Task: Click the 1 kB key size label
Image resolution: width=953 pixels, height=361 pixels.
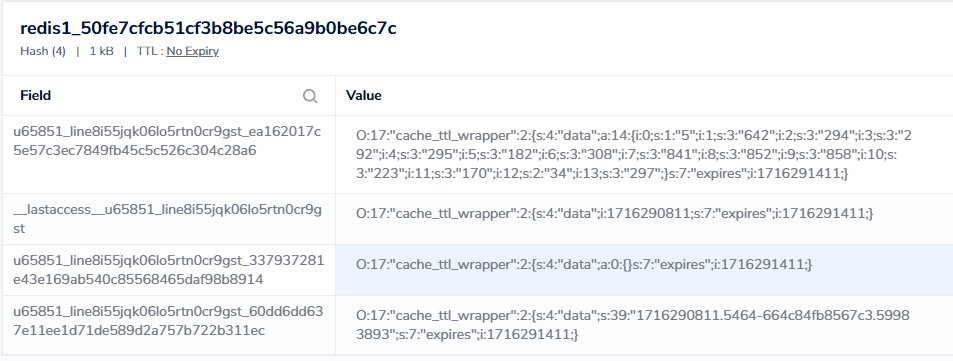Action: [x=101, y=51]
